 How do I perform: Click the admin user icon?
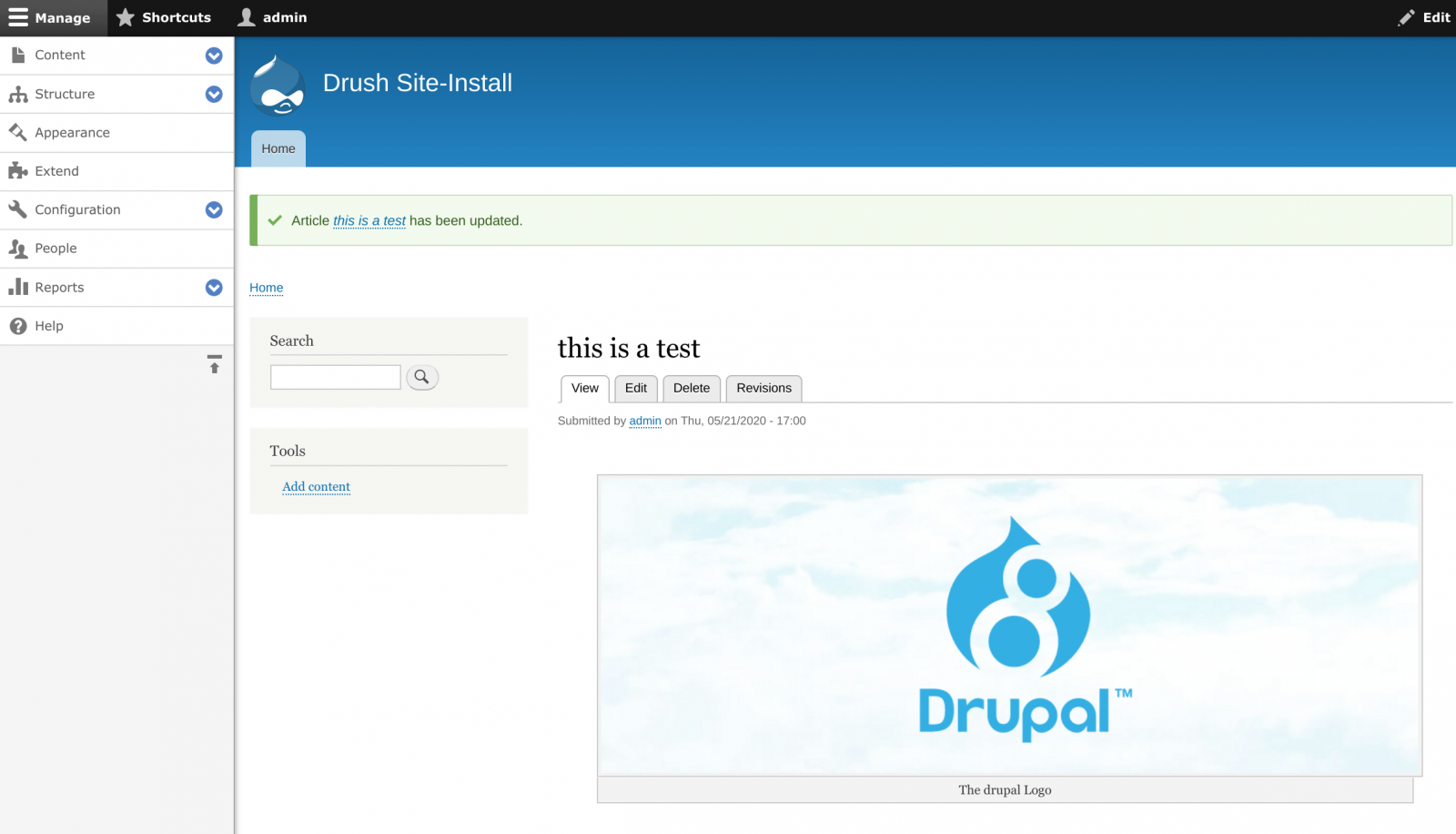[x=247, y=17]
